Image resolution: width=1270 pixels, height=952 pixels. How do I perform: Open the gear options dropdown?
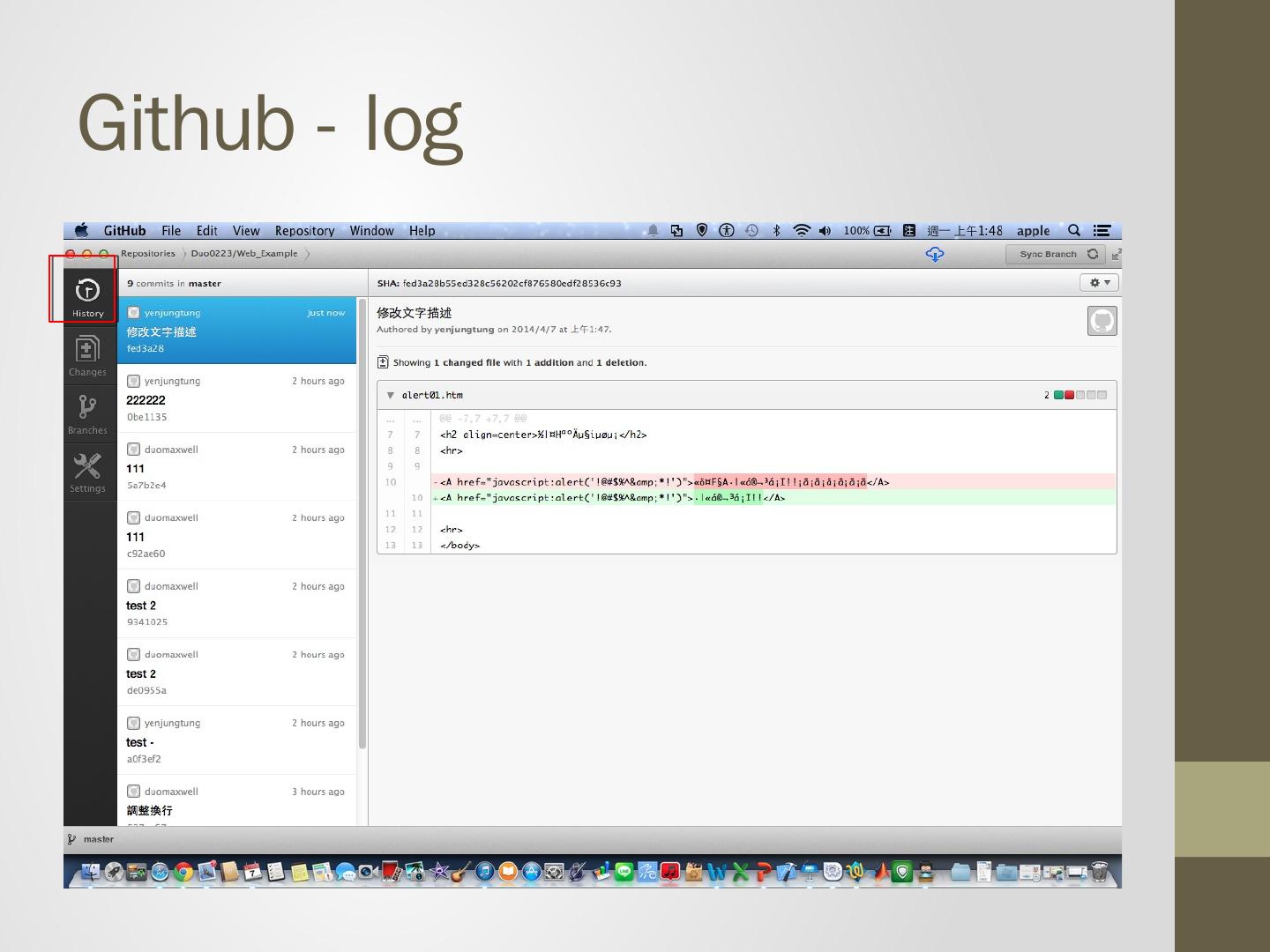(1099, 283)
